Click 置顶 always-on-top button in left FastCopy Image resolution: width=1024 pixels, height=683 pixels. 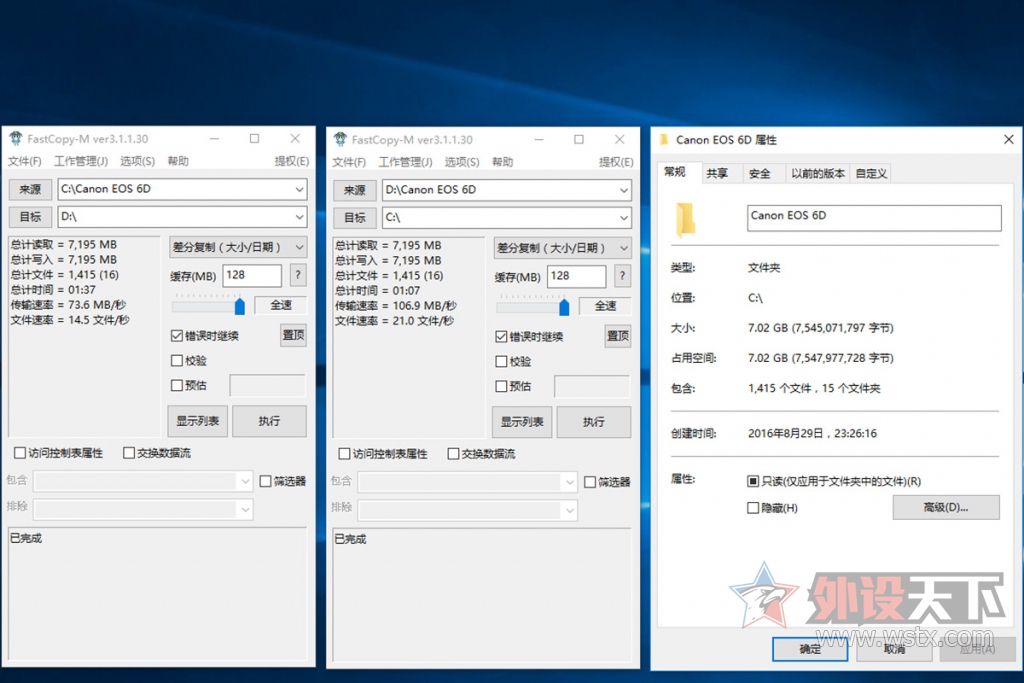pos(293,335)
